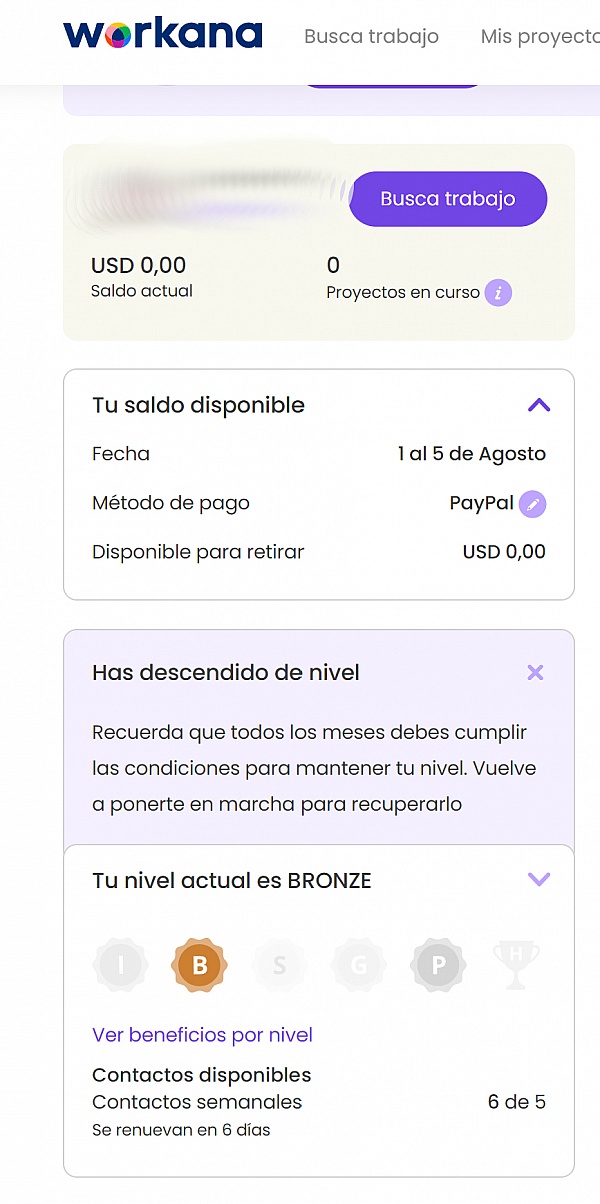Viewport: 600px width, 1204px height.
Task: Open Ver beneficios por nivel link
Action: (202, 1035)
